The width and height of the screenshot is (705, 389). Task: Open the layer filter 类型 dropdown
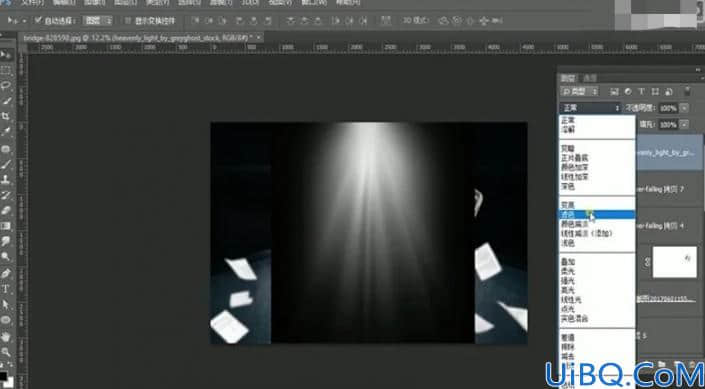point(579,91)
